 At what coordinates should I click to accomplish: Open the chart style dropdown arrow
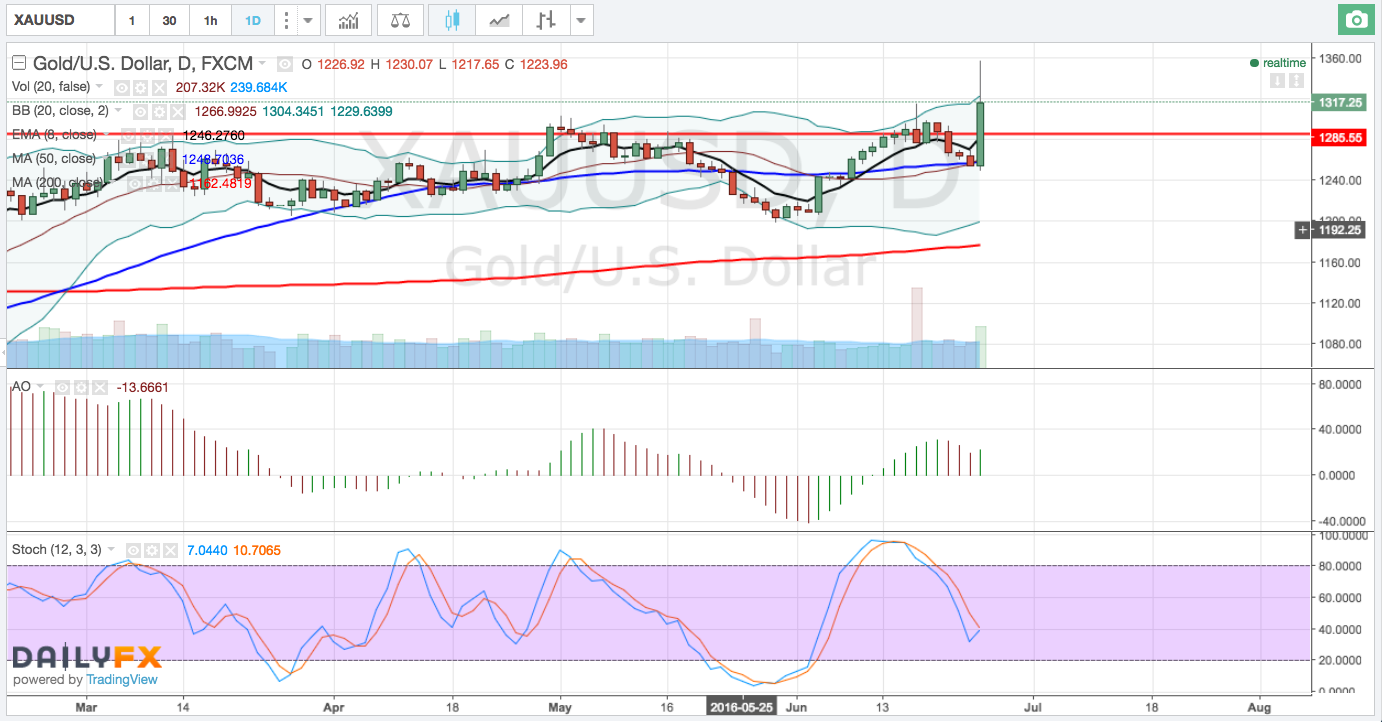(x=582, y=20)
